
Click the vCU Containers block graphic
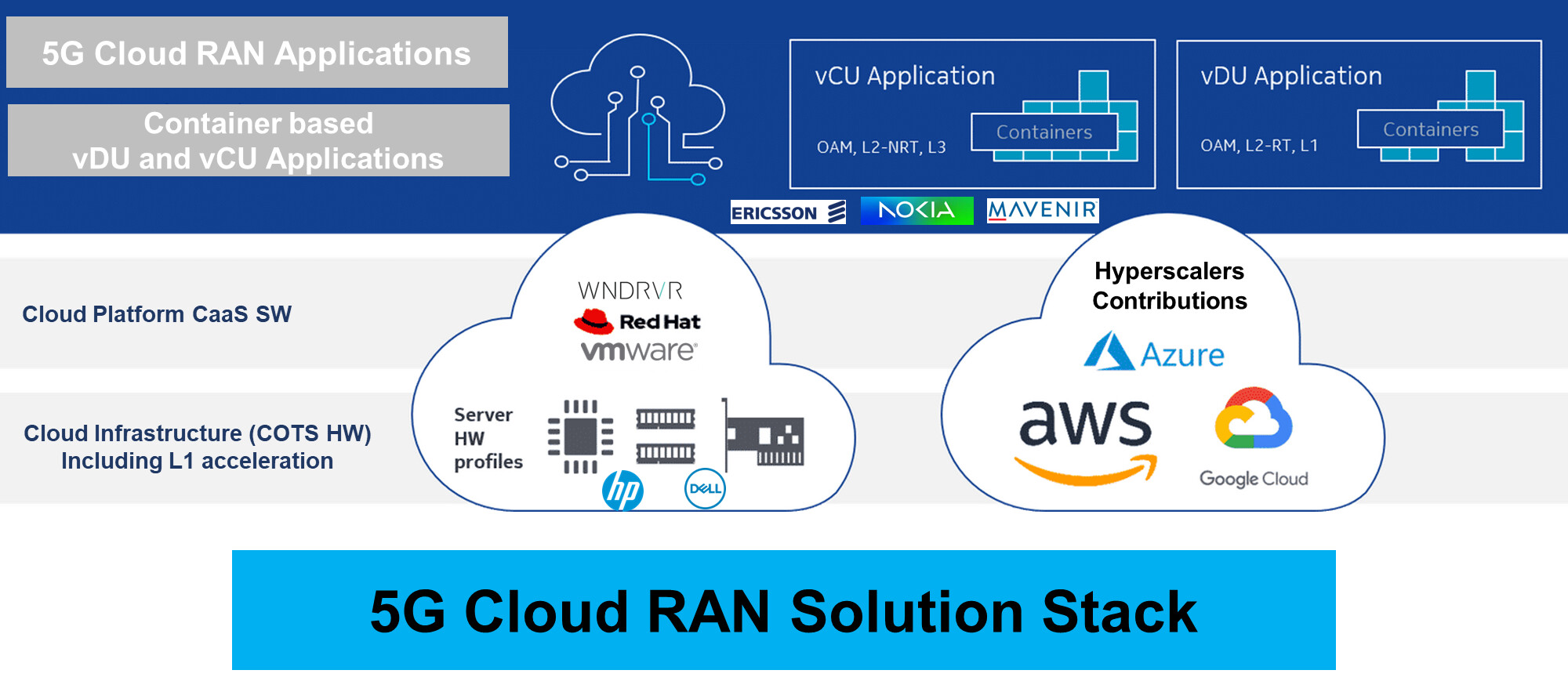click(1054, 116)
